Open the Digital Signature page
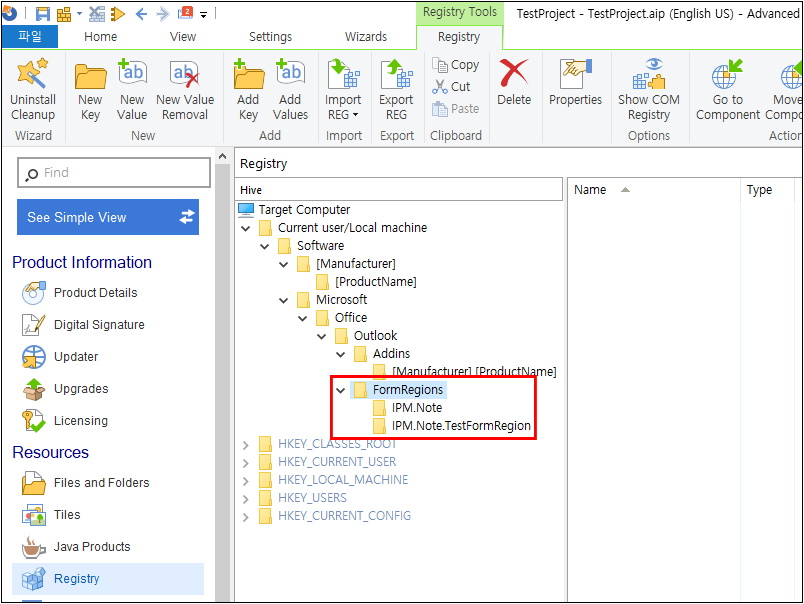 pos(99,325)
